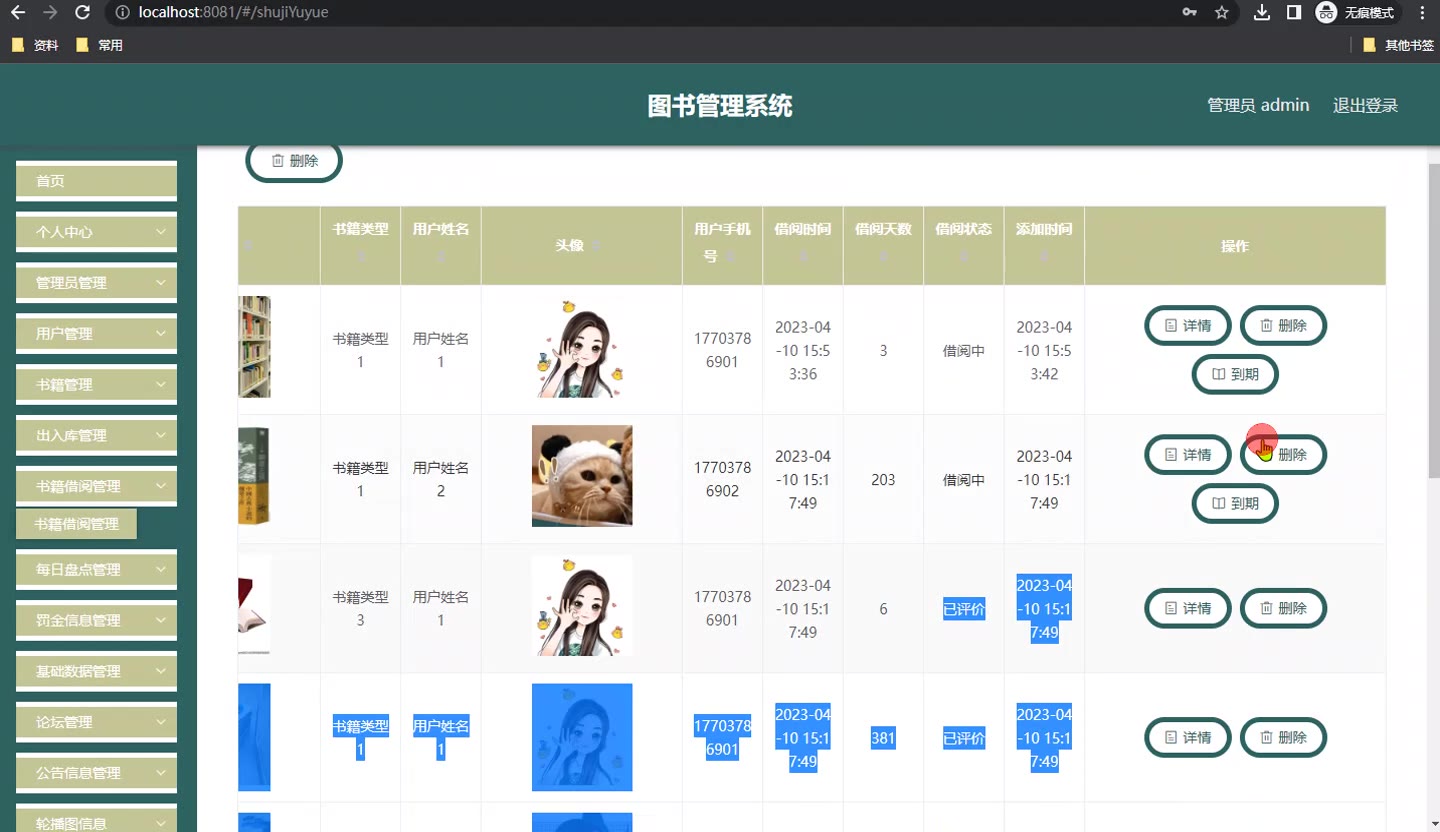
Task: Sort by the 用户手机号 column header
Action: (x=722, y=245)
